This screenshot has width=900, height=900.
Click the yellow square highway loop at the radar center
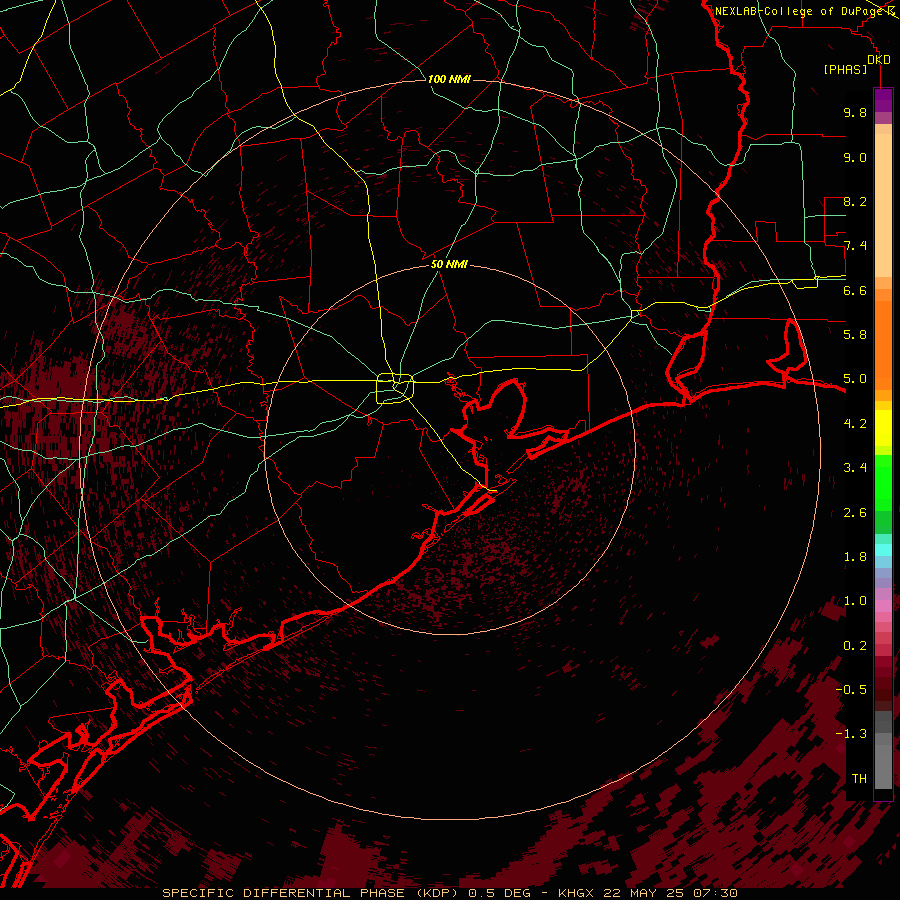(395, 388)
